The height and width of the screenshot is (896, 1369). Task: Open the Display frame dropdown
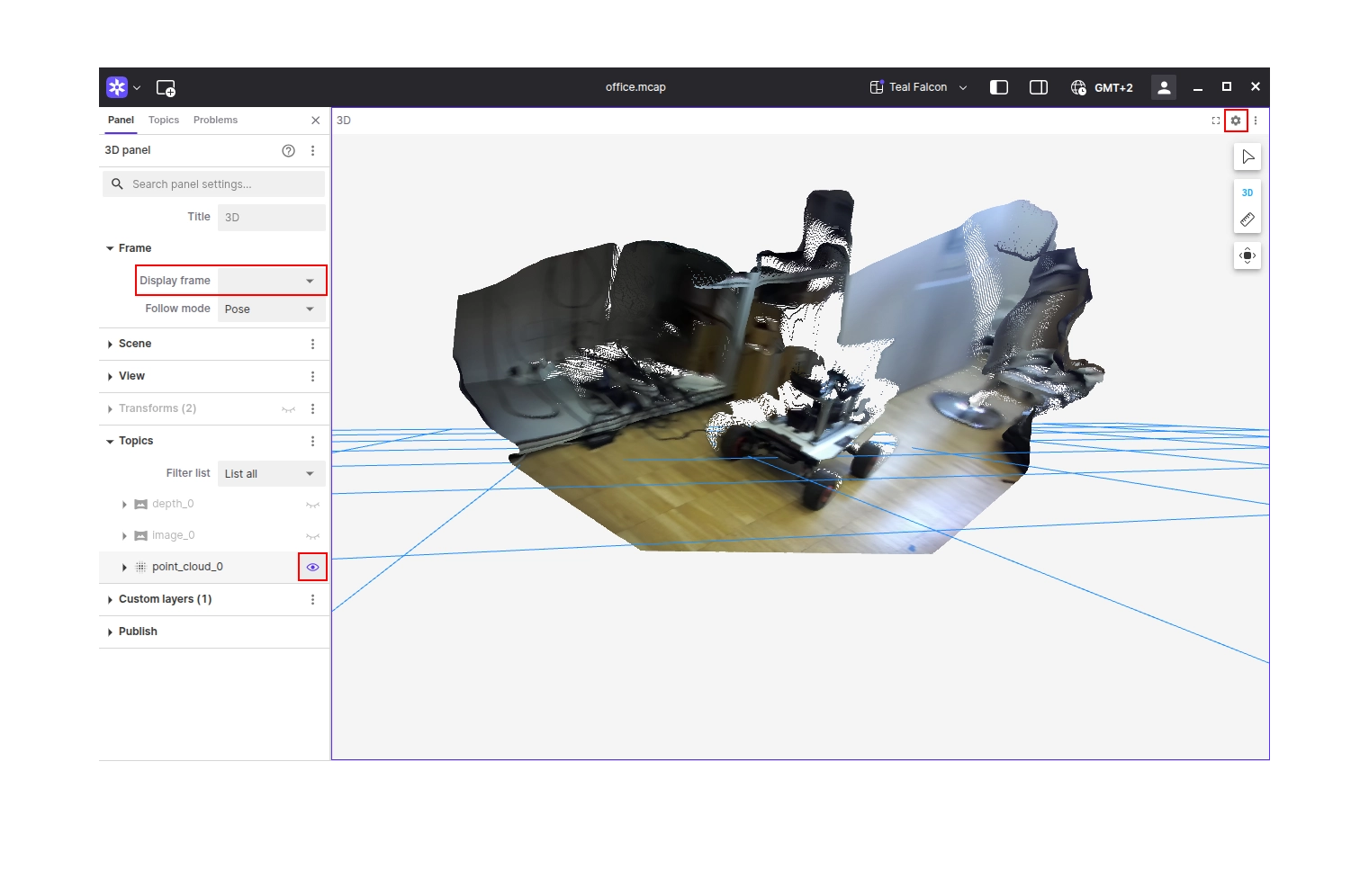click(x=270, y=280)
